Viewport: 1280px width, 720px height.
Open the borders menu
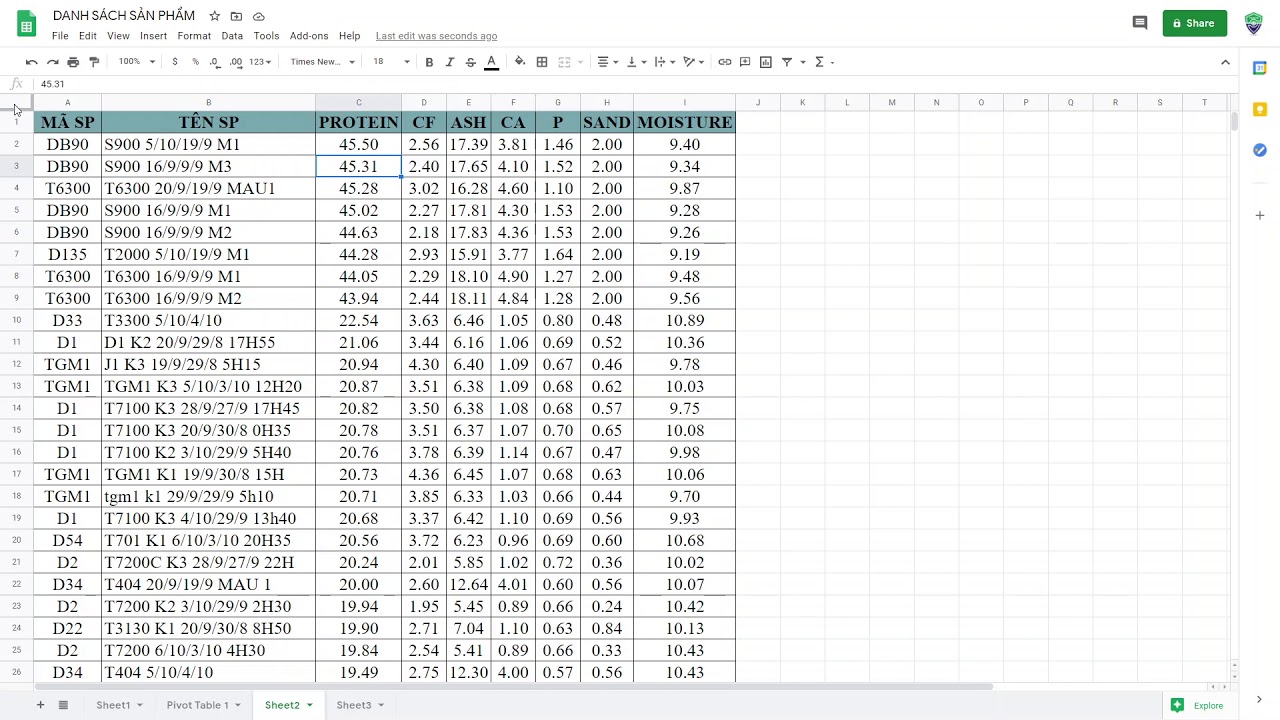tap(542, 62)
